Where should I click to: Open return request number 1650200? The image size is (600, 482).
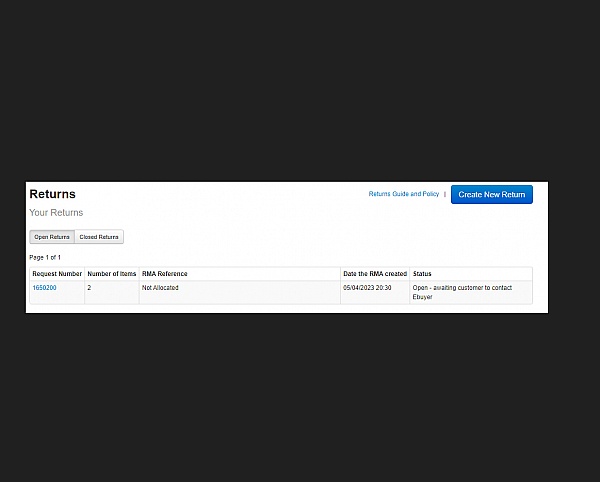click(44, 288)
